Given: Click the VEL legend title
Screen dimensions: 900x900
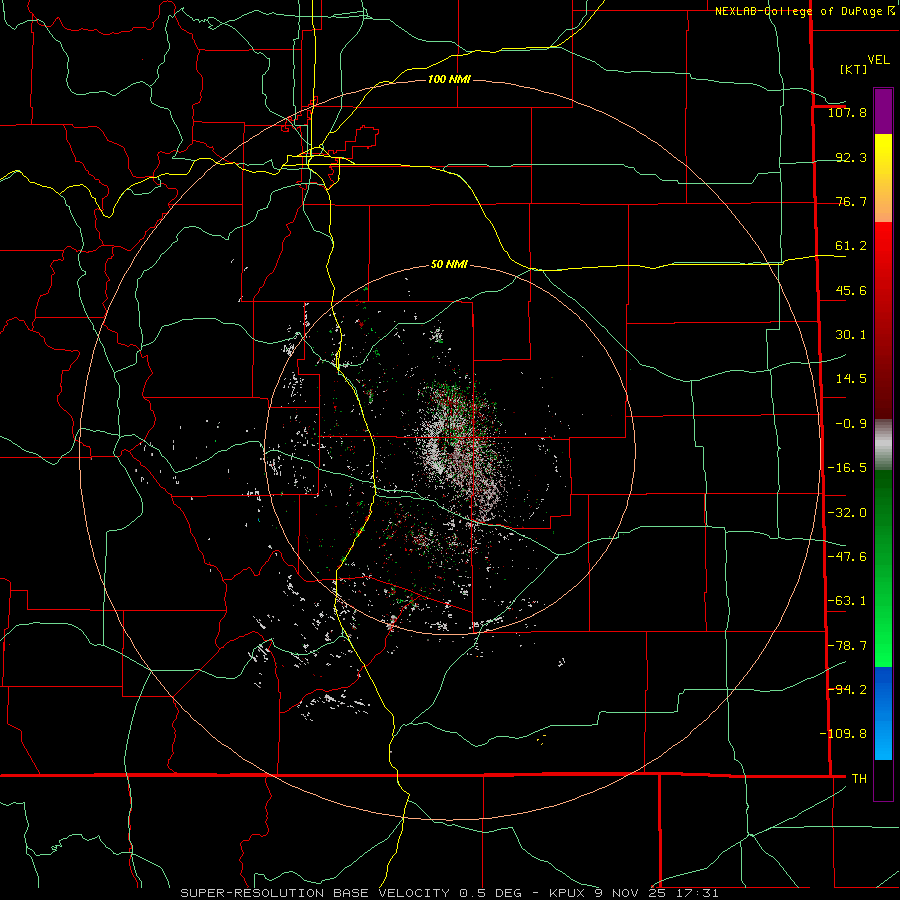Looking at the screenshot, I should tap(878, 60).
